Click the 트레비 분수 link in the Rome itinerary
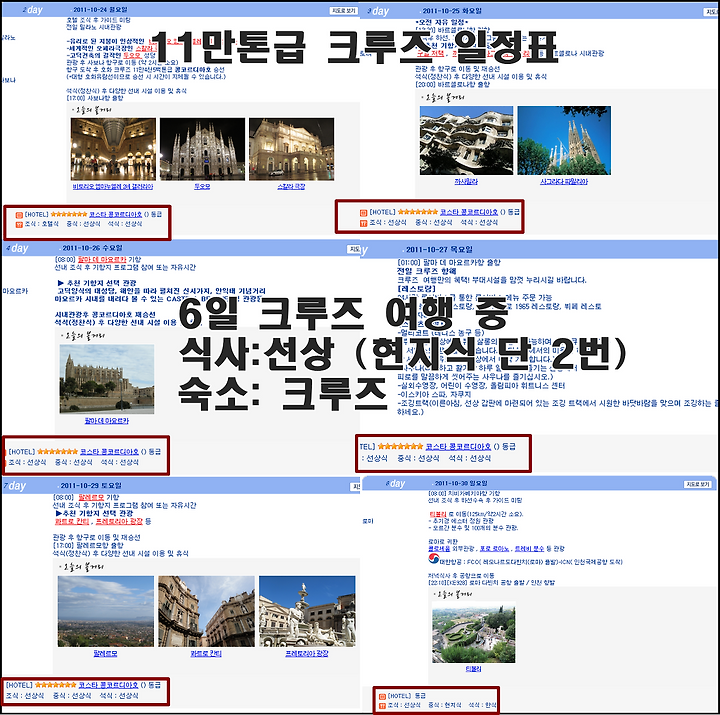Image resolution: width=720 pixels, height=715 pixels. 529,549
